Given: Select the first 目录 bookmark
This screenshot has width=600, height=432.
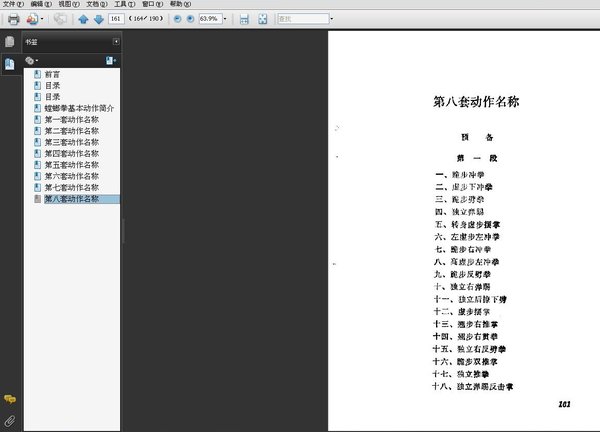Looking at the screenshot, I should [x=52, y=85].
